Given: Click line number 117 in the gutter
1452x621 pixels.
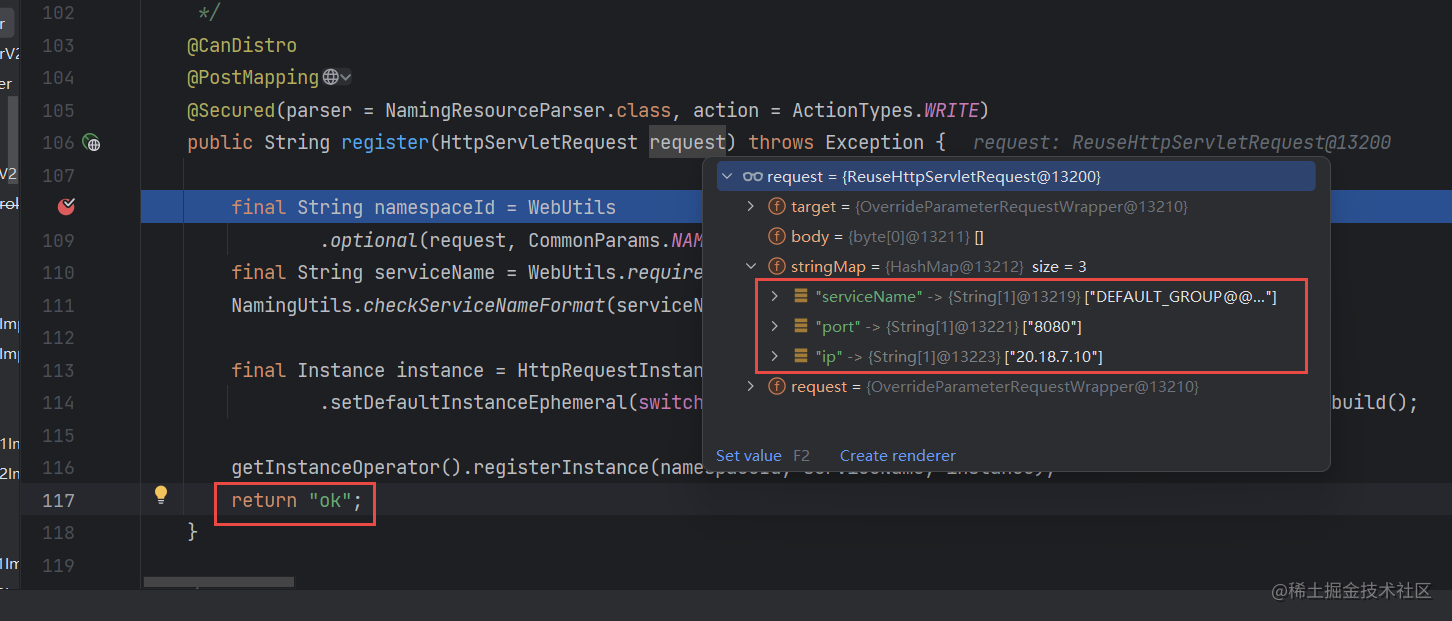Looking at the screenshot, I should tap(58, 500).
